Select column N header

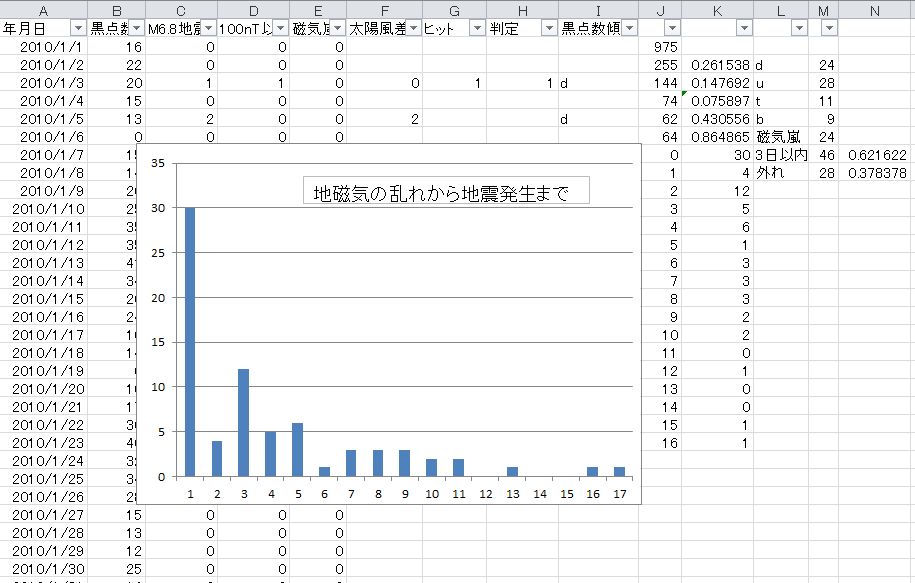(876, 9)
